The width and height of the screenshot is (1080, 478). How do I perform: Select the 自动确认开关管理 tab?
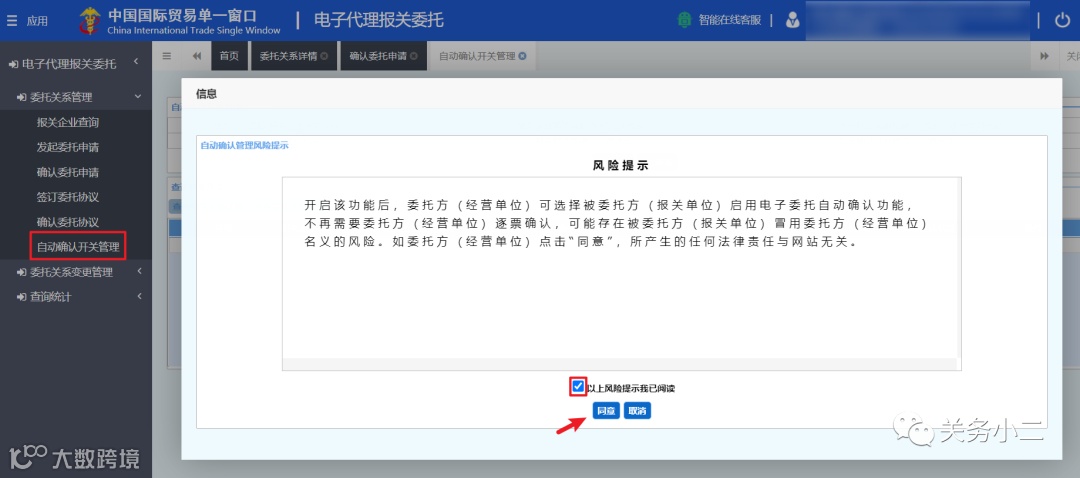coord(477,56)
